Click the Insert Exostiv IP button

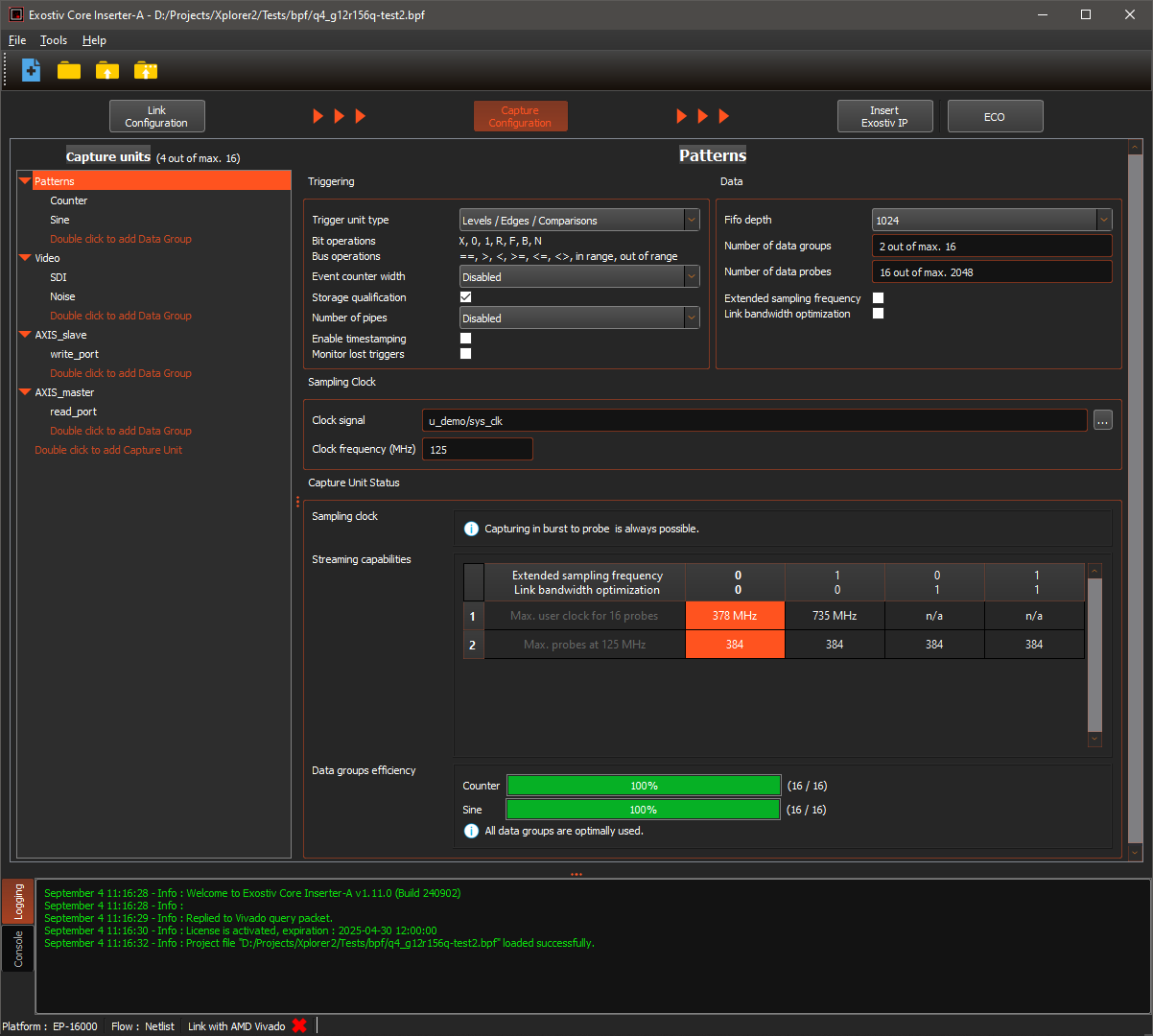pyautogui.click(x=884, y=116)
